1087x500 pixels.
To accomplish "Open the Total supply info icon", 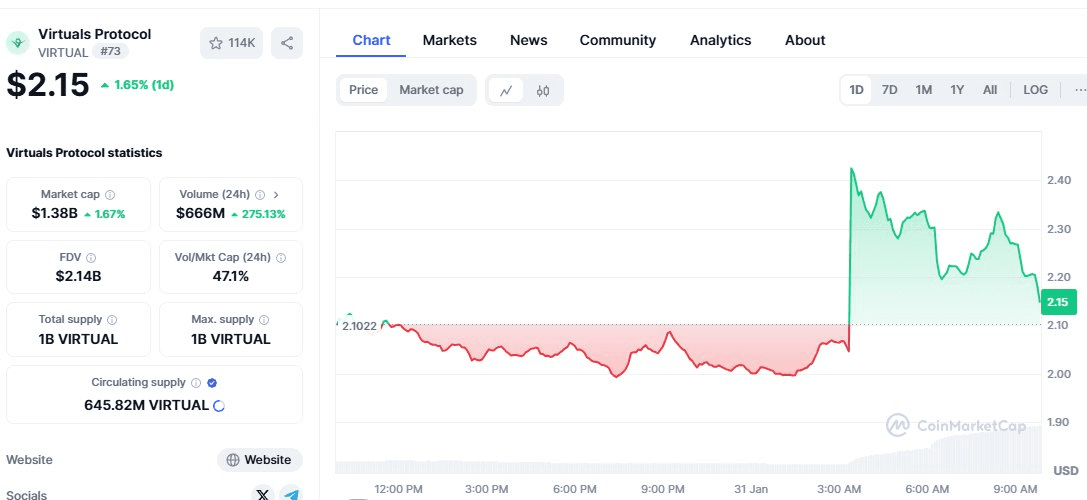I will coord(112,320).
